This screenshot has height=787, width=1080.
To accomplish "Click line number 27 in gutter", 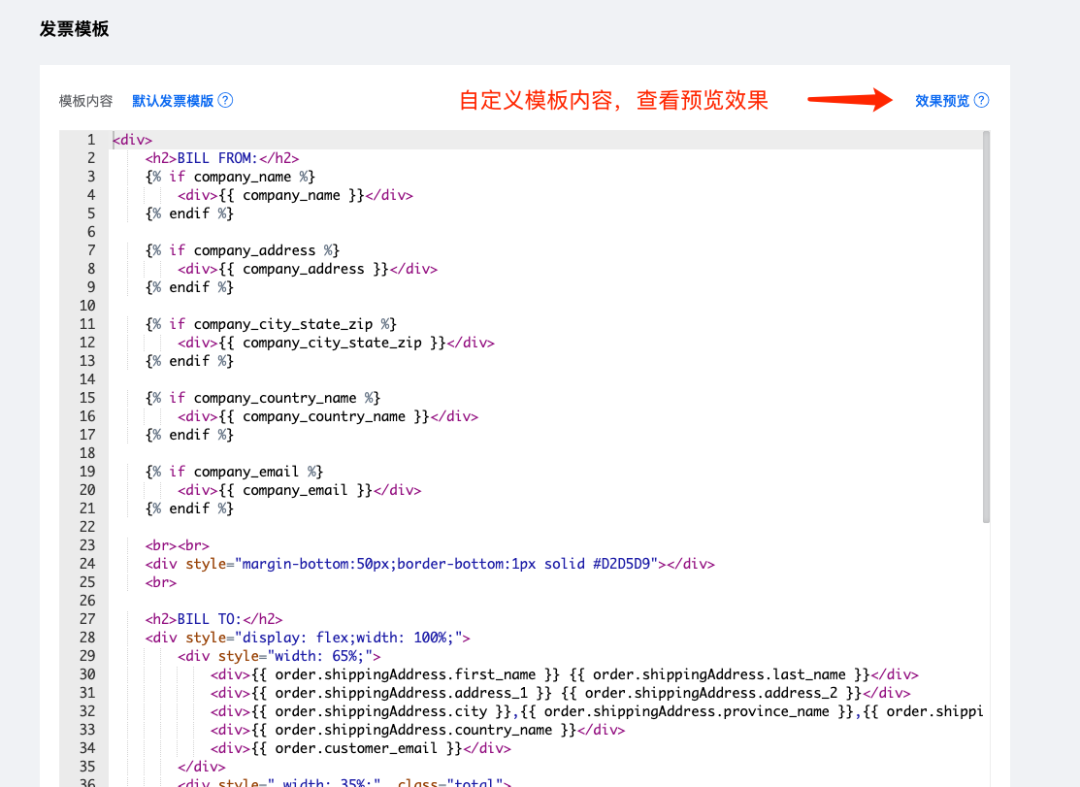I will [x=87, y=619].
